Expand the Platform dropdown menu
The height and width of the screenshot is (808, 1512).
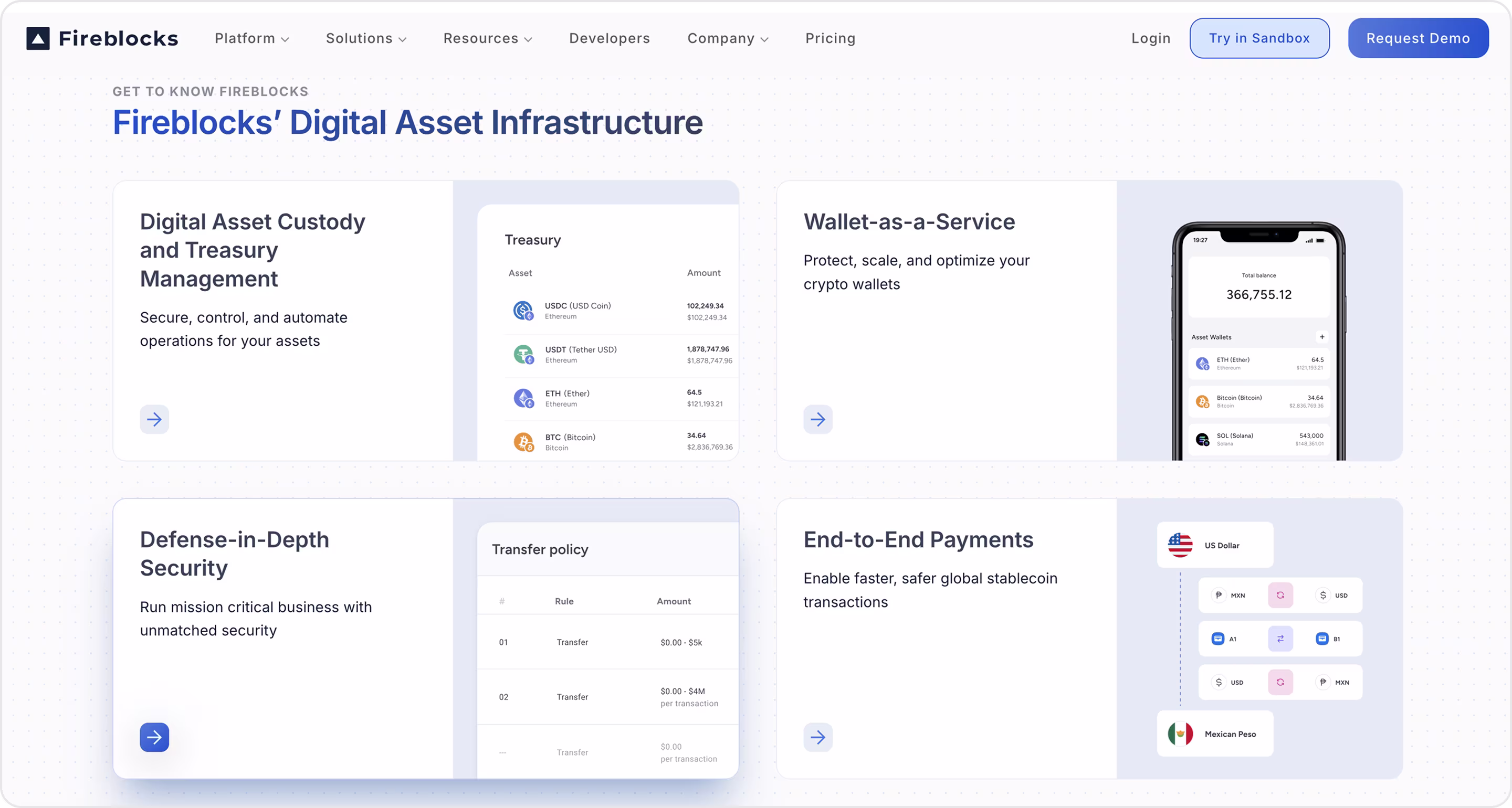252,38
